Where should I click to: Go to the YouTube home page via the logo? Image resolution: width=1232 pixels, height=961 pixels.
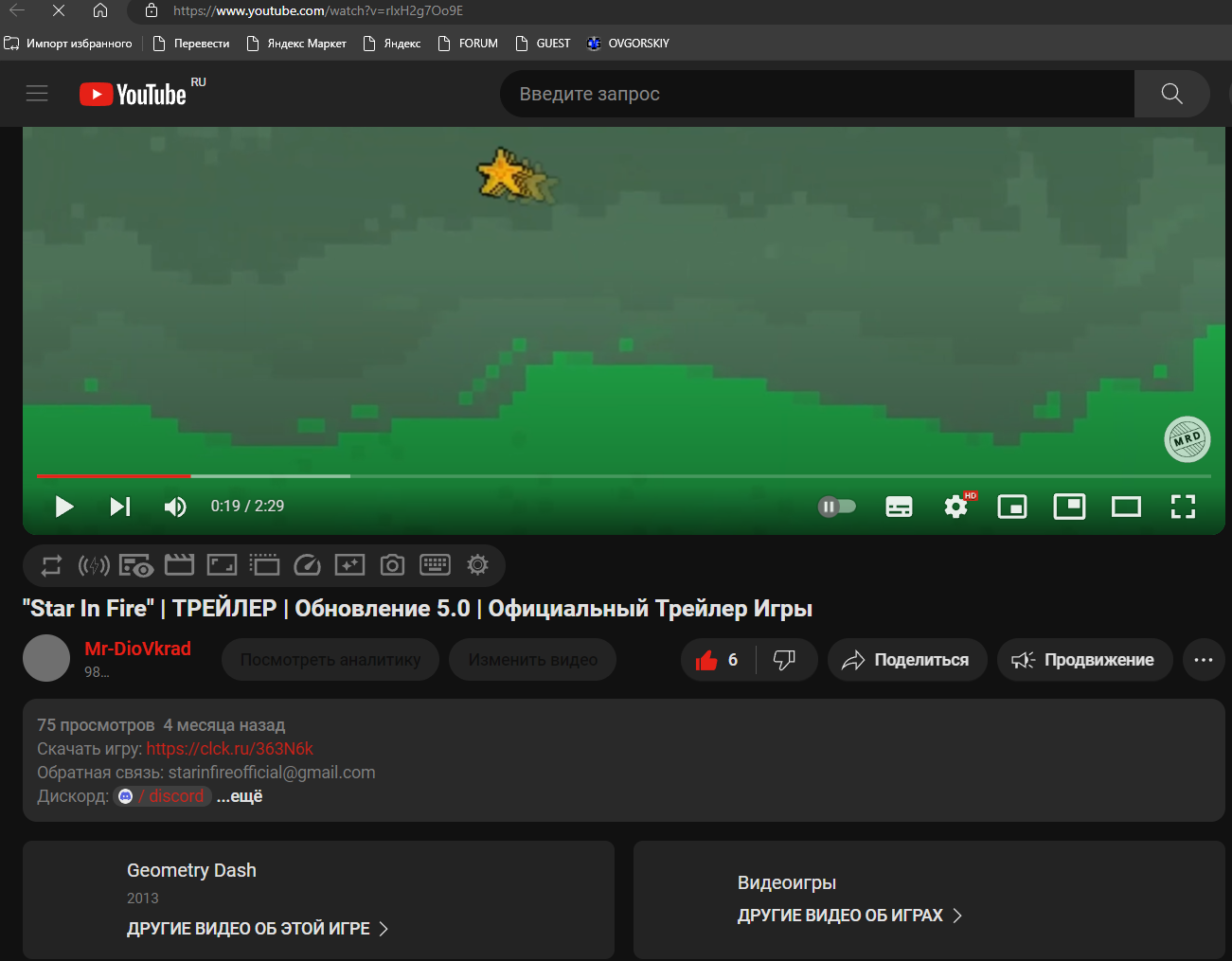134,94
